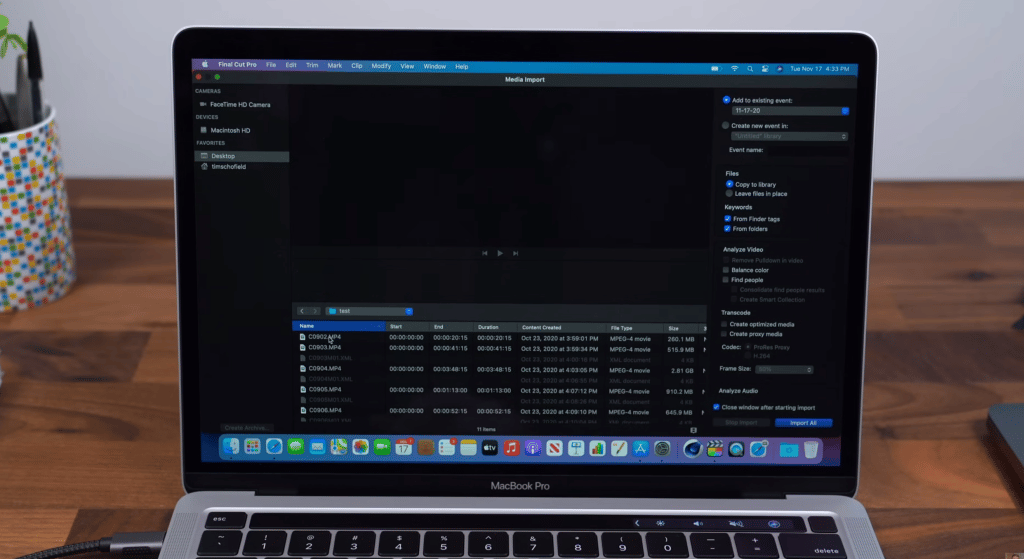Viewport: 1024px width, 559px height.
Task: Open Keynote from the Dock
Action: click(575, 449)
